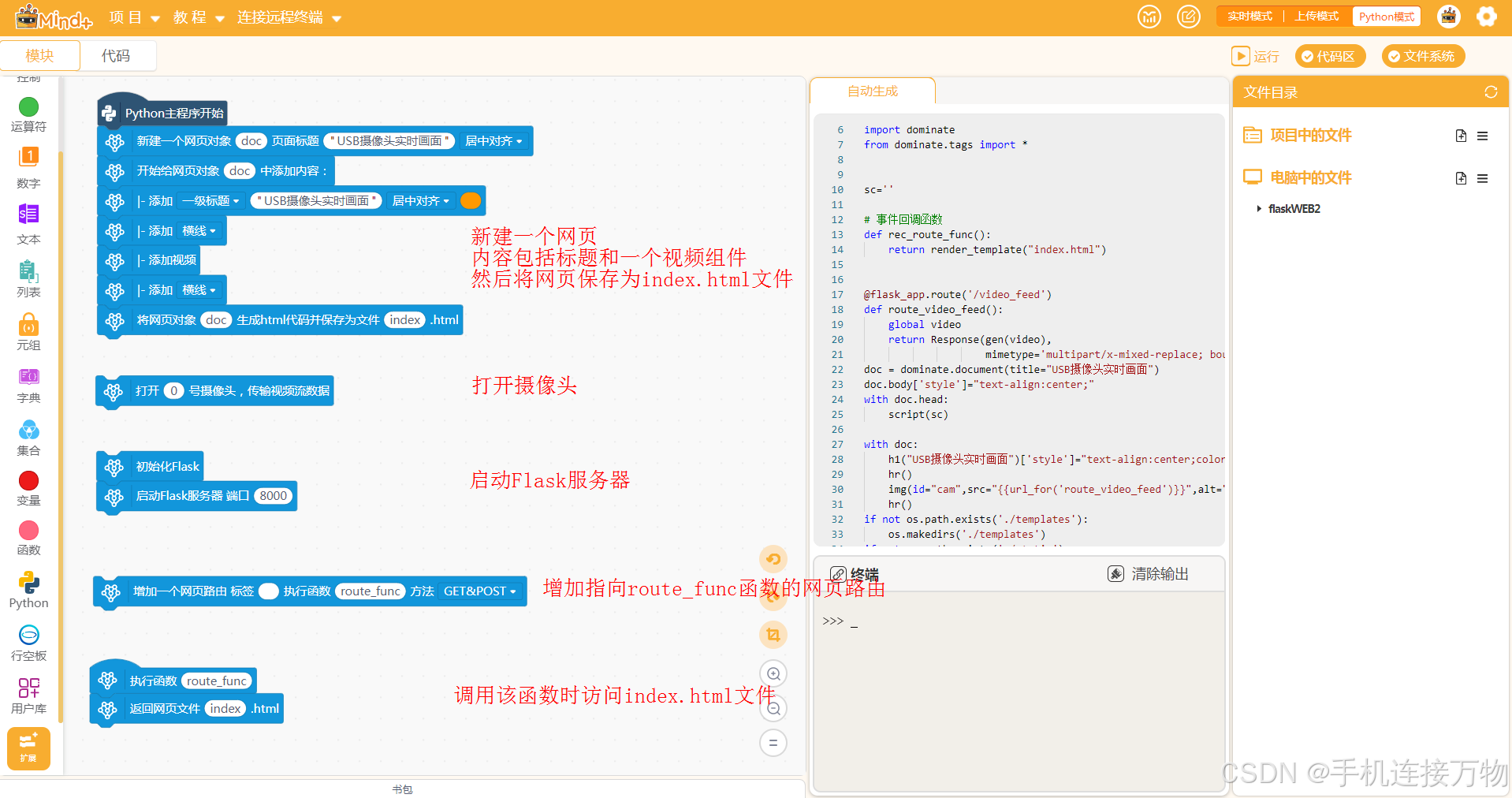The width and height of the screenshot is (1512, 798).
Task: Select the 元组 block category
Action: [28, 332]
